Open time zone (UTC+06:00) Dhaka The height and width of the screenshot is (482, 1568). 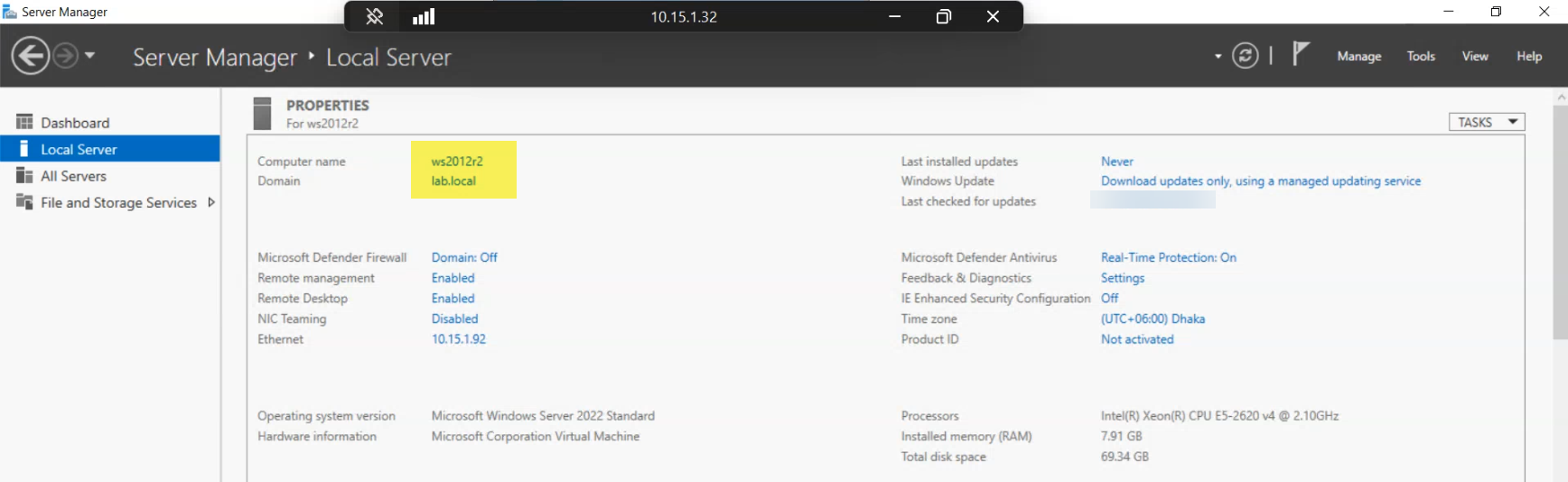(x=1153, y=319)
